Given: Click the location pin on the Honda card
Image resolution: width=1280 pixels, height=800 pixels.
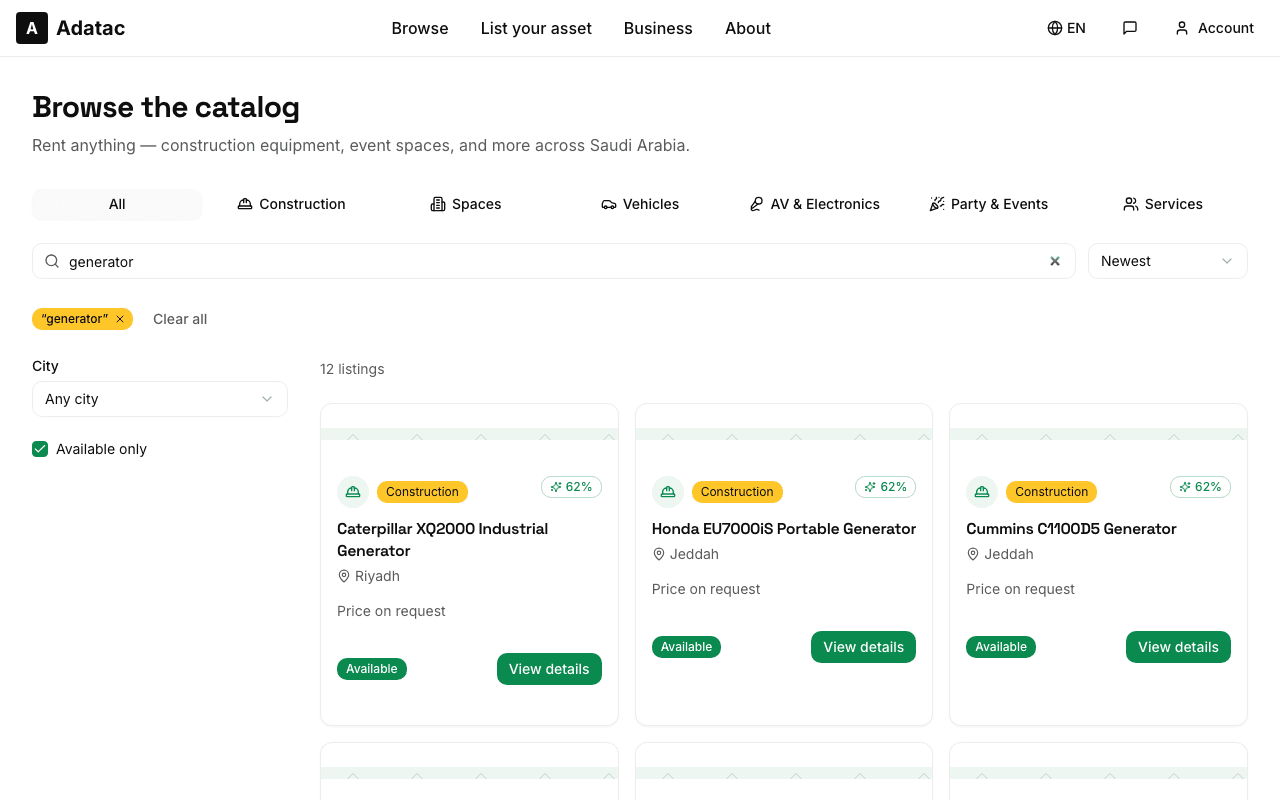Looking at the screenshot, I should pyautogui.click(x=659, y=554).
